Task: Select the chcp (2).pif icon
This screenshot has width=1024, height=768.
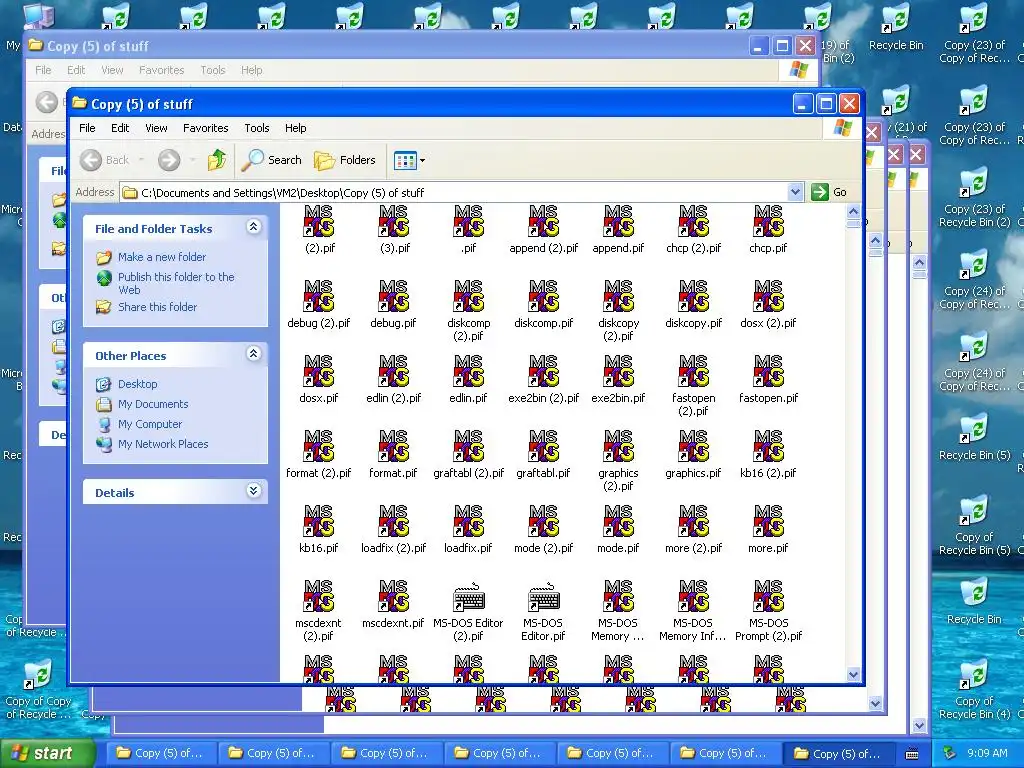Action: click(693, 221)
